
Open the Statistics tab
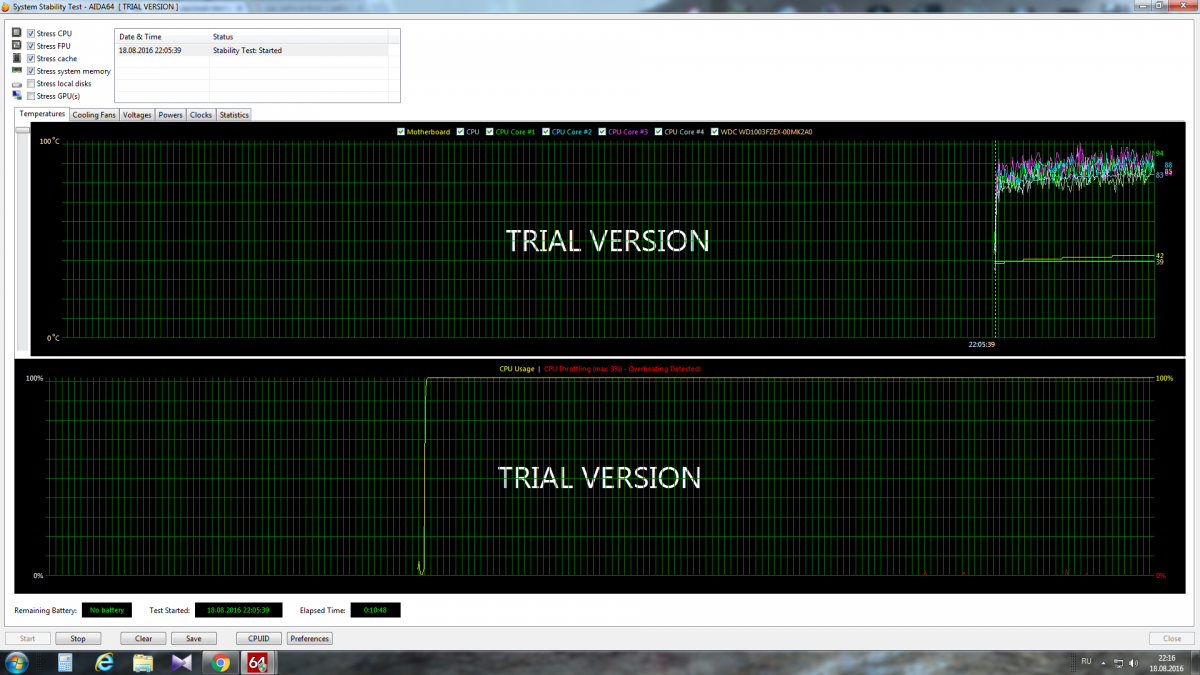tap(234, 115)
